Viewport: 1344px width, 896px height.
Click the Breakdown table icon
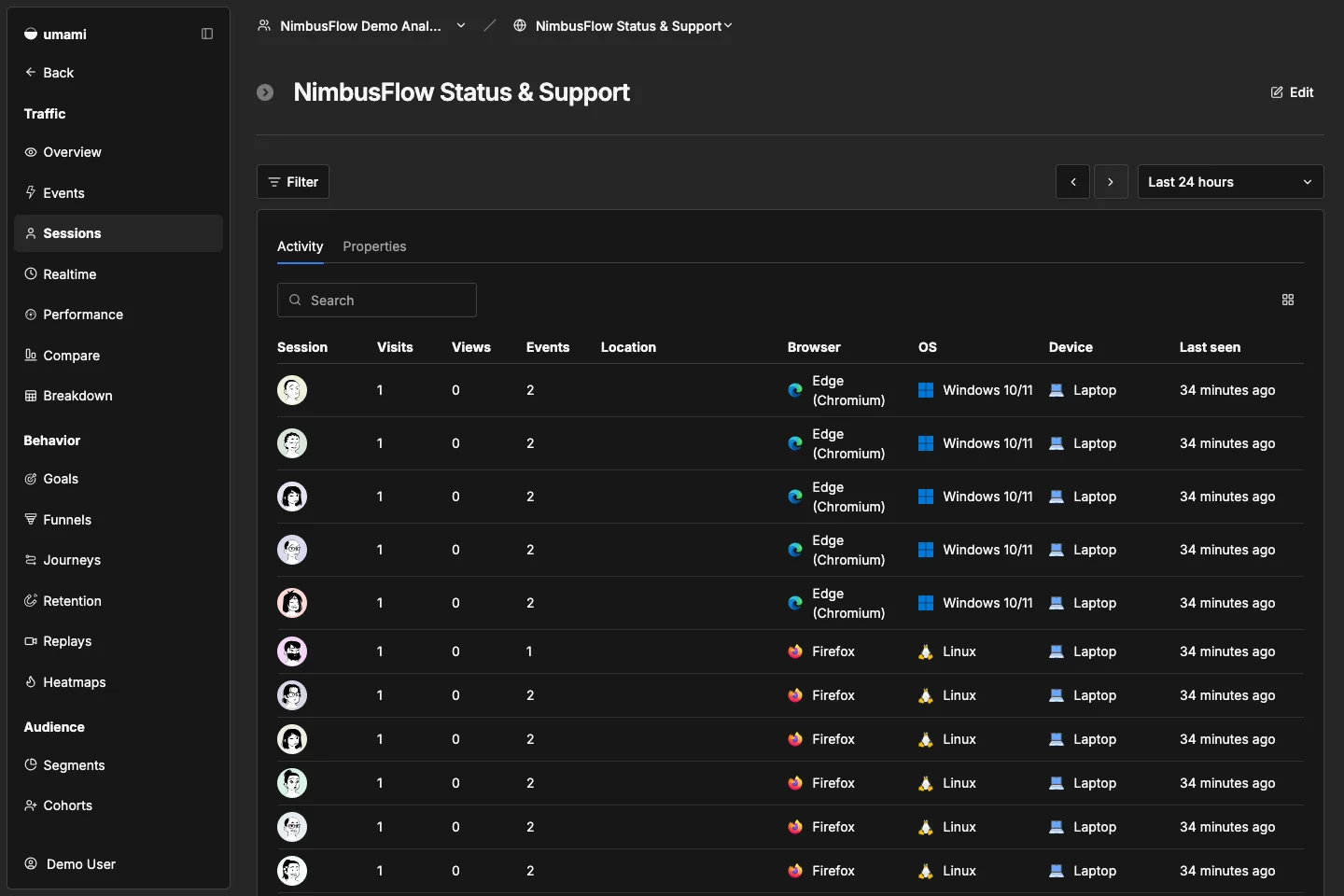31,396
